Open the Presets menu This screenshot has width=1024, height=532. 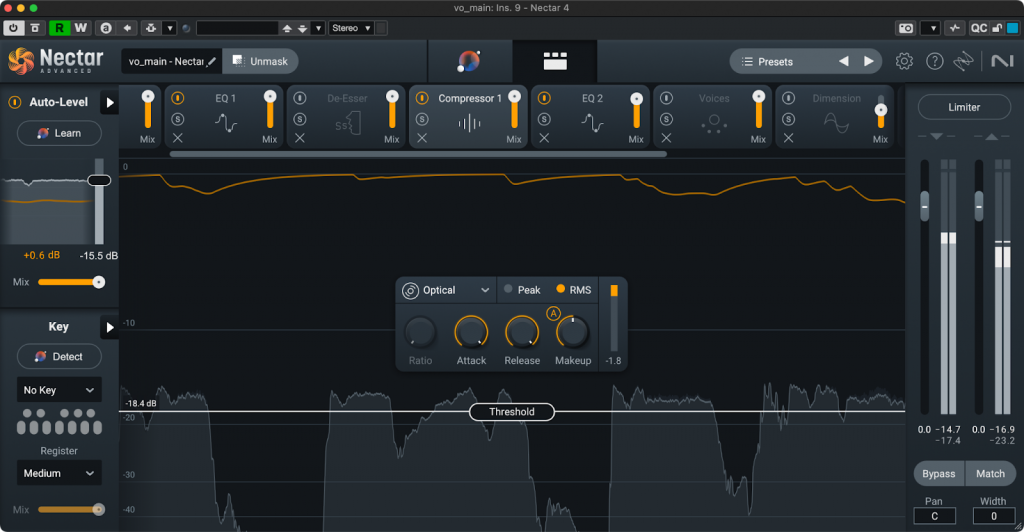point(776,62)
